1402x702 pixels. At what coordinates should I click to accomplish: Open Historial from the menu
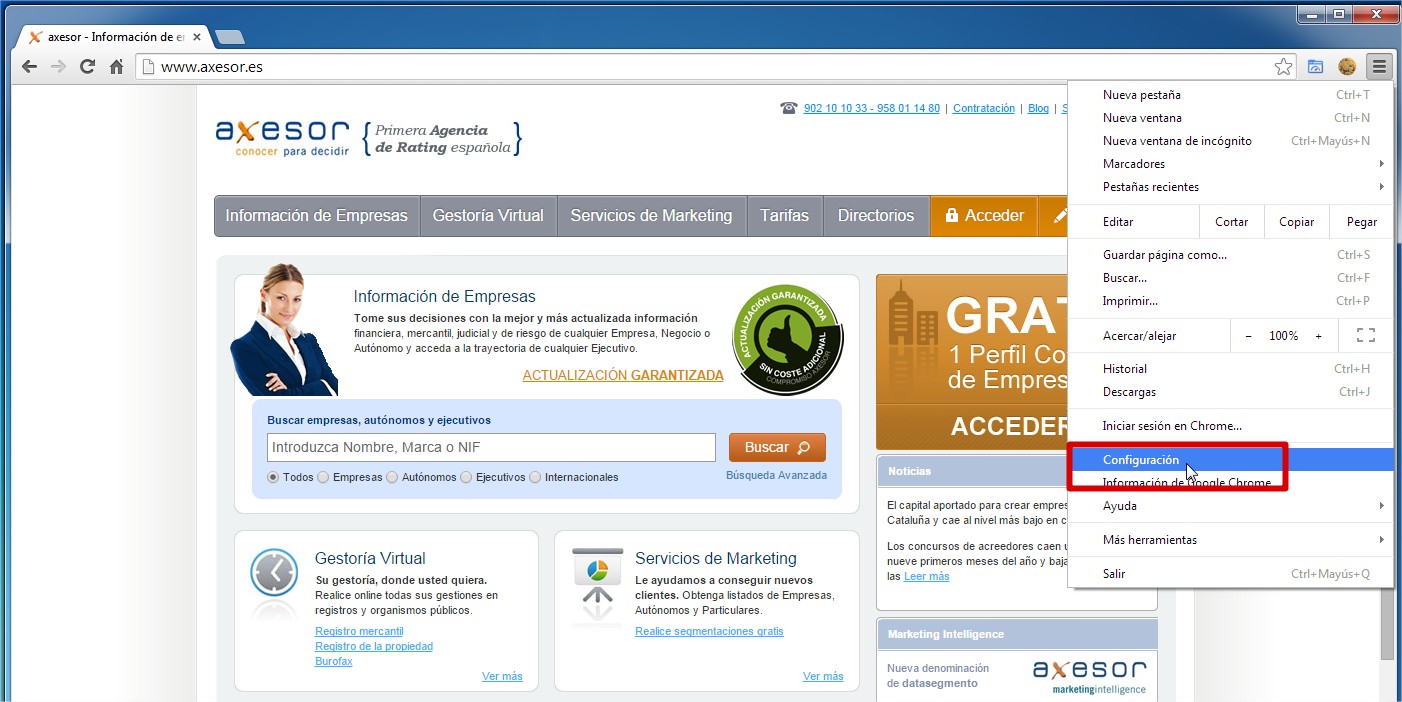[1231, 369]
